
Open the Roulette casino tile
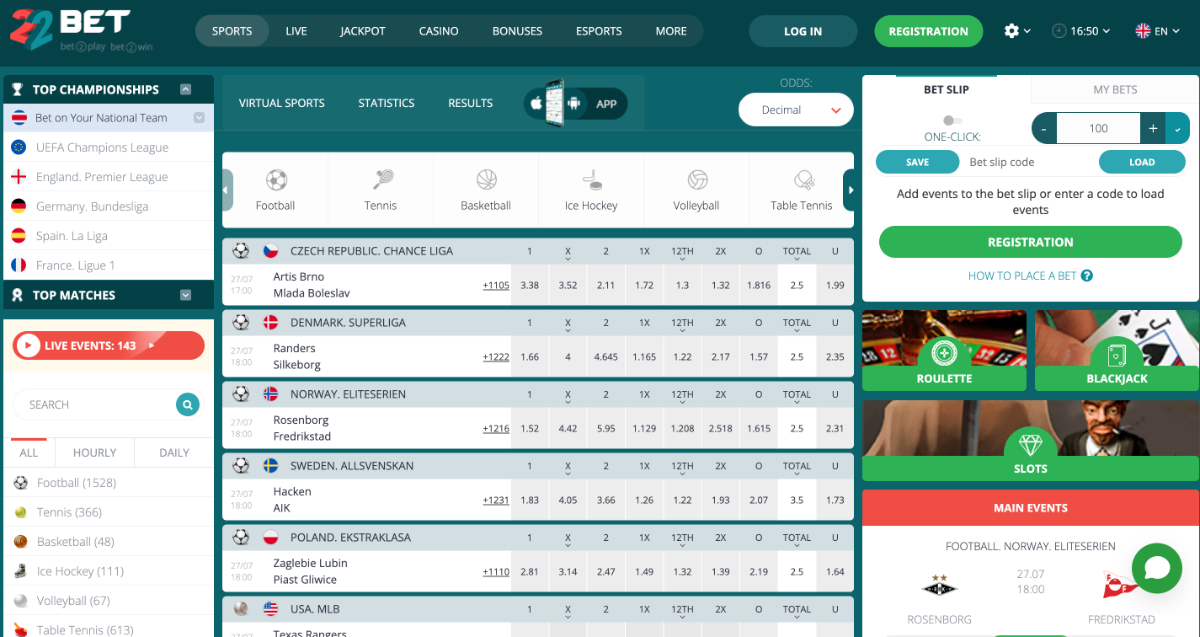click(x=944, y=350)
